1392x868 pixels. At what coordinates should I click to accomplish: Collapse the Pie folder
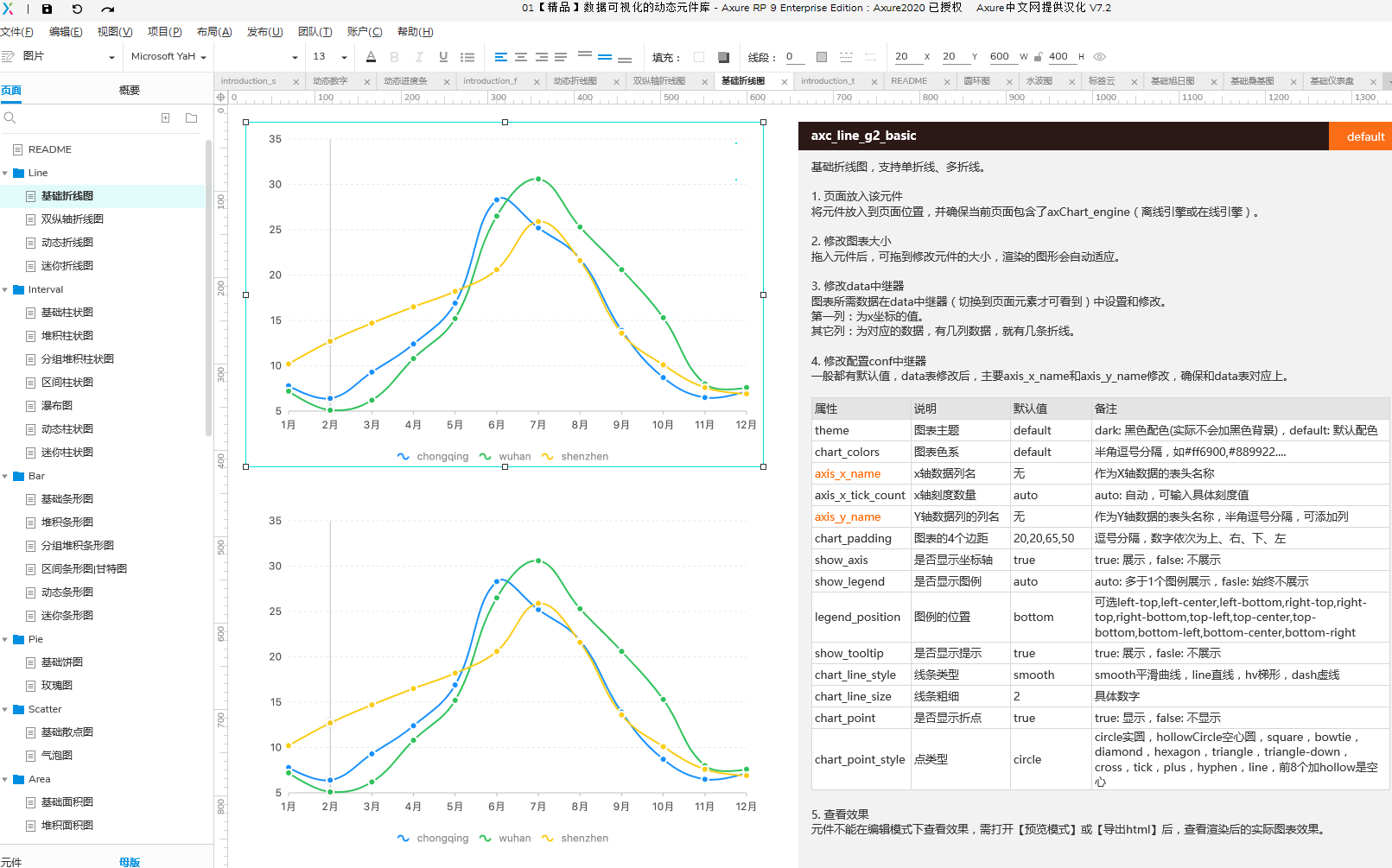pyautogui.click(x=5, y=639)
